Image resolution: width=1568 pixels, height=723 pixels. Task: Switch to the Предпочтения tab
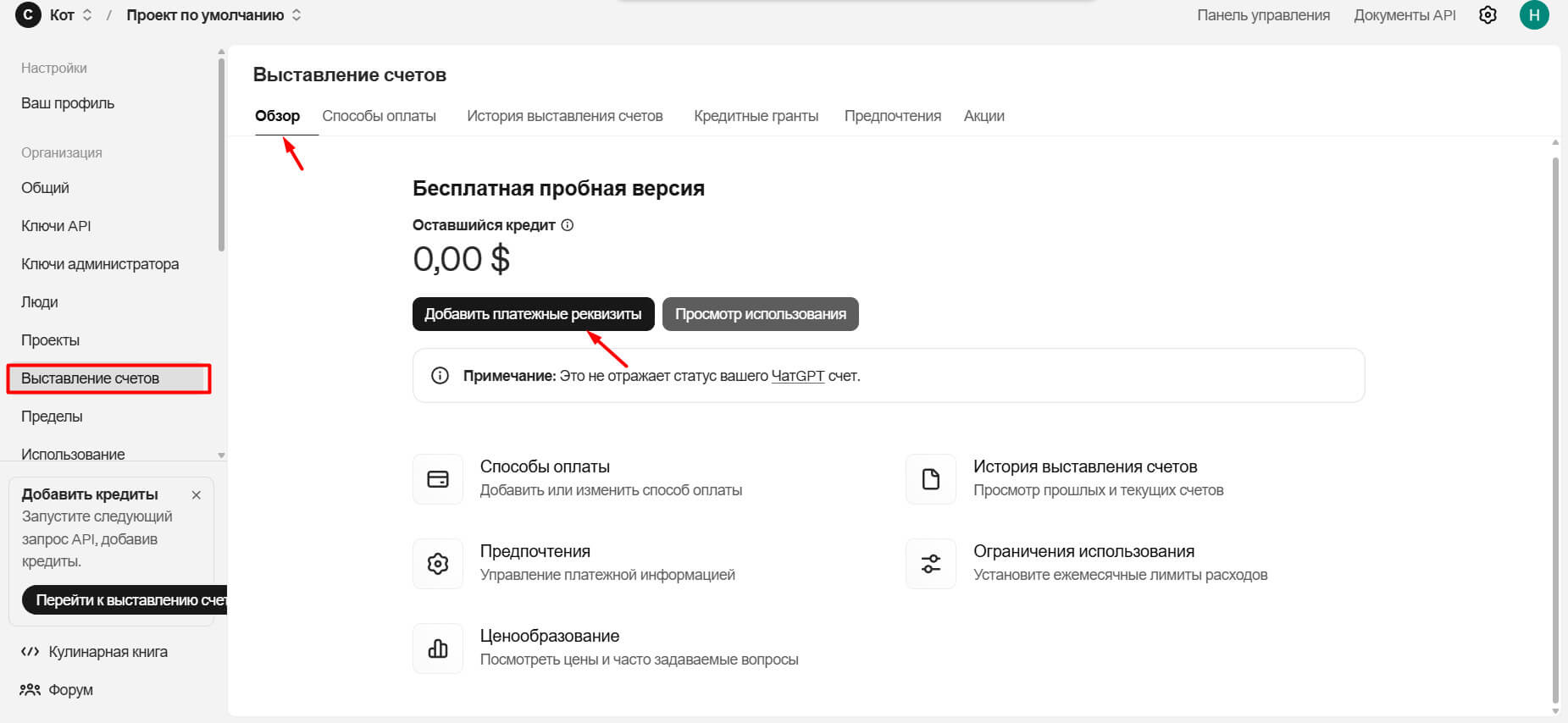pos(893,116)
